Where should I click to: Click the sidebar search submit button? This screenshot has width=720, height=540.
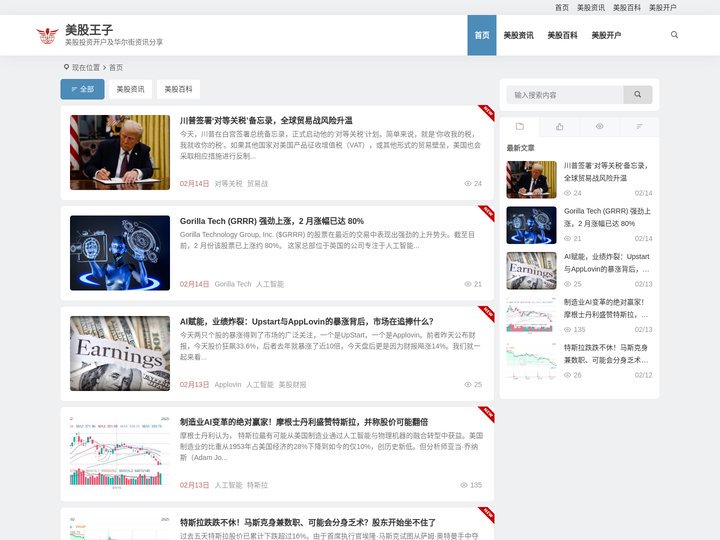click(x=637, y=95)
